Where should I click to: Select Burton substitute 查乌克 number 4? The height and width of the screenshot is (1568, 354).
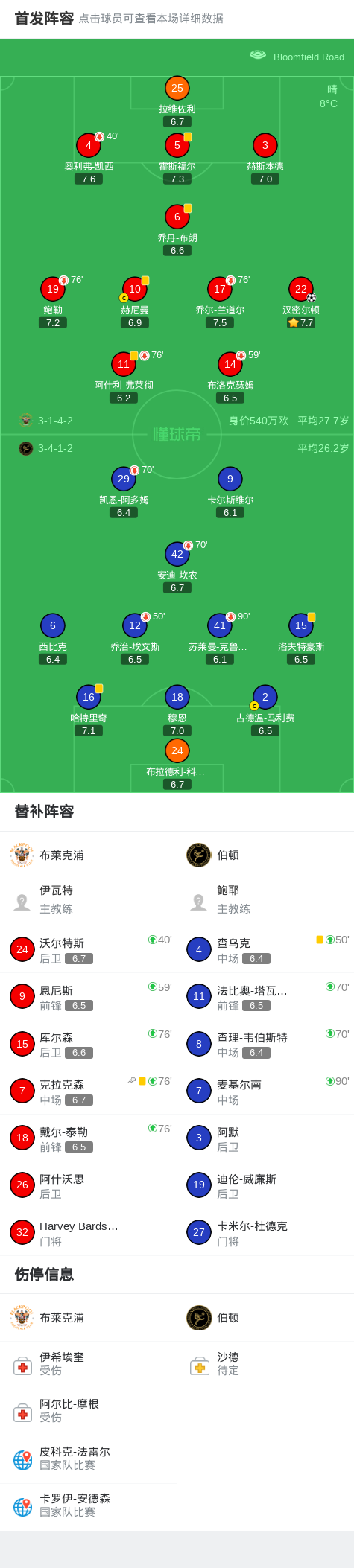(265, 949)
